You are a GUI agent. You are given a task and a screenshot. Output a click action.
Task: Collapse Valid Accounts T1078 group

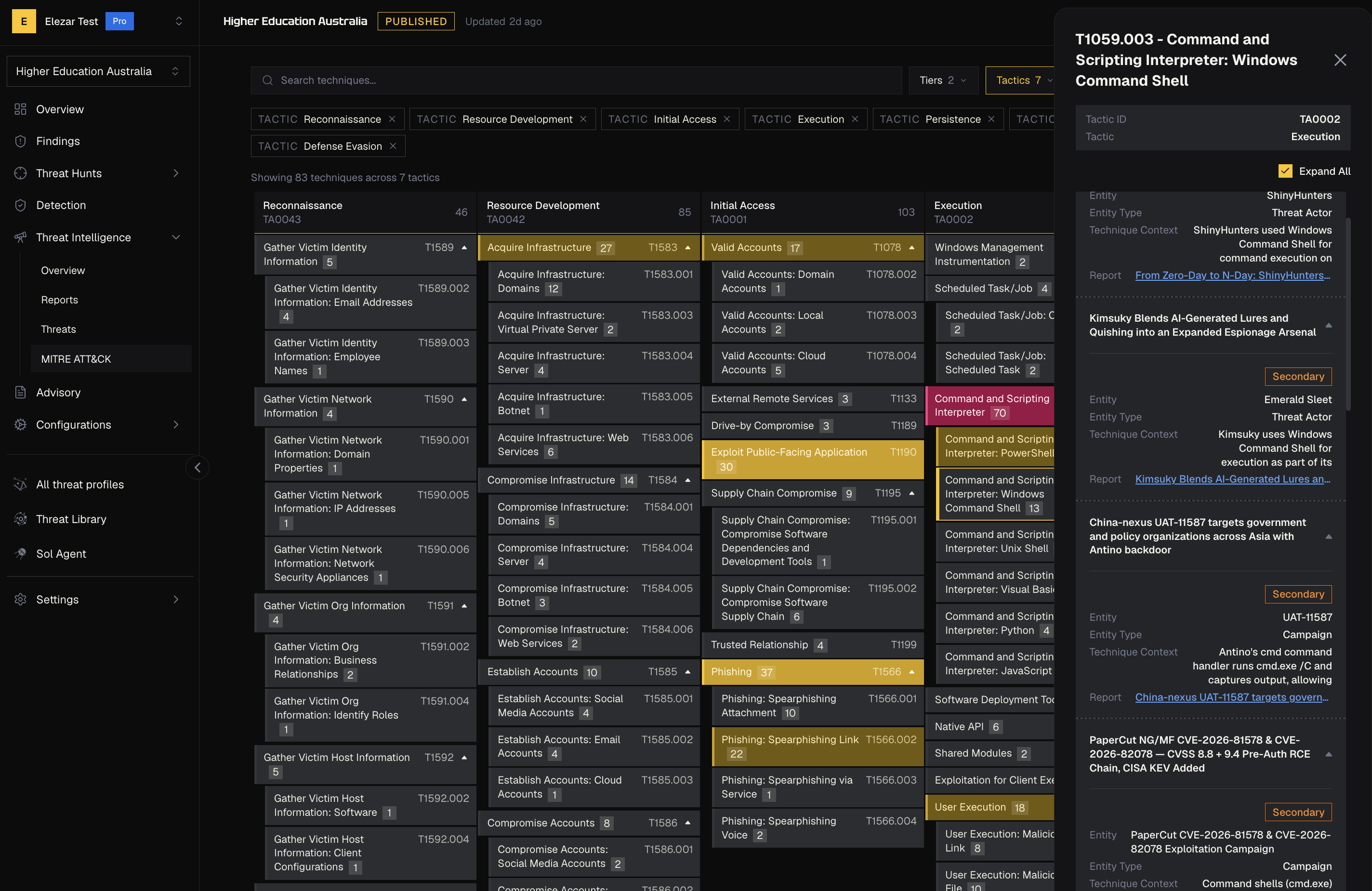pyautogui.click(x=911, y=247)
